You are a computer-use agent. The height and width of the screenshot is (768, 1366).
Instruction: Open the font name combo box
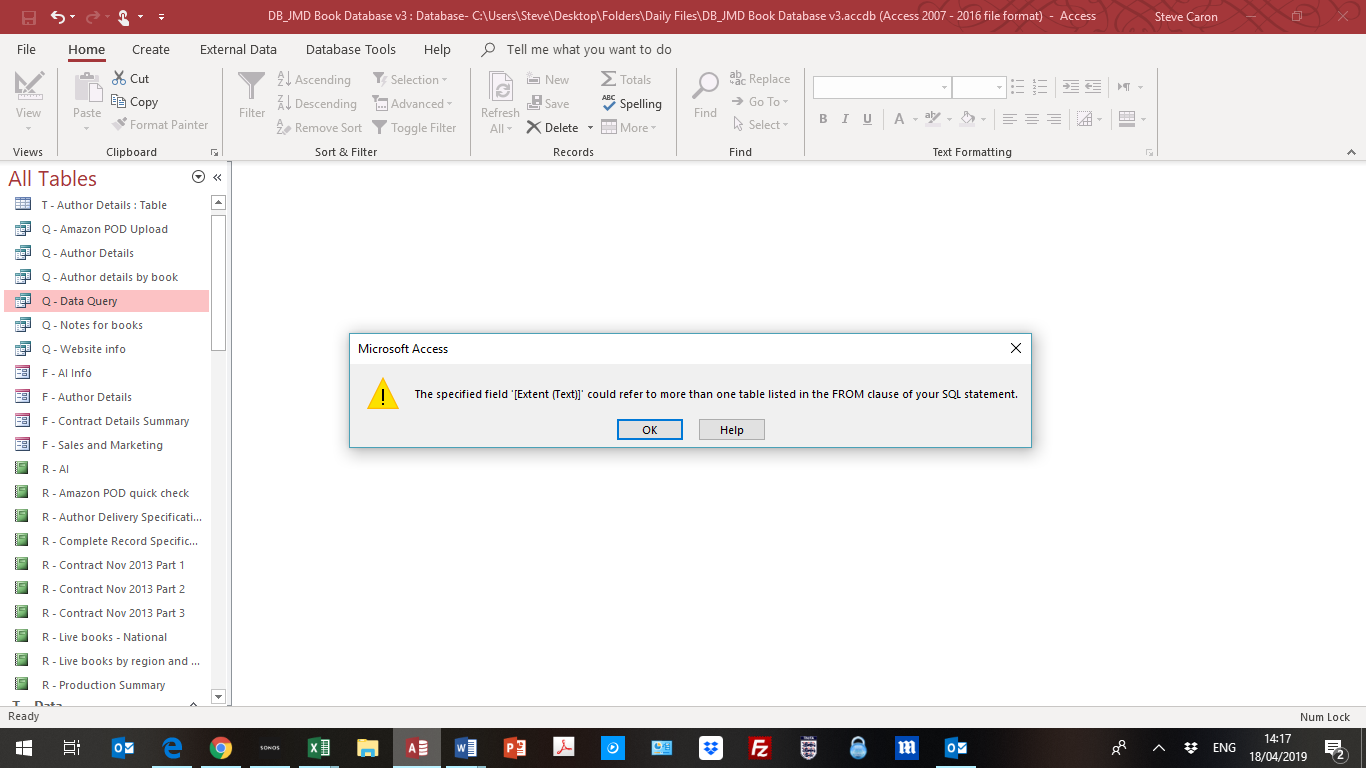click(881, 87)
